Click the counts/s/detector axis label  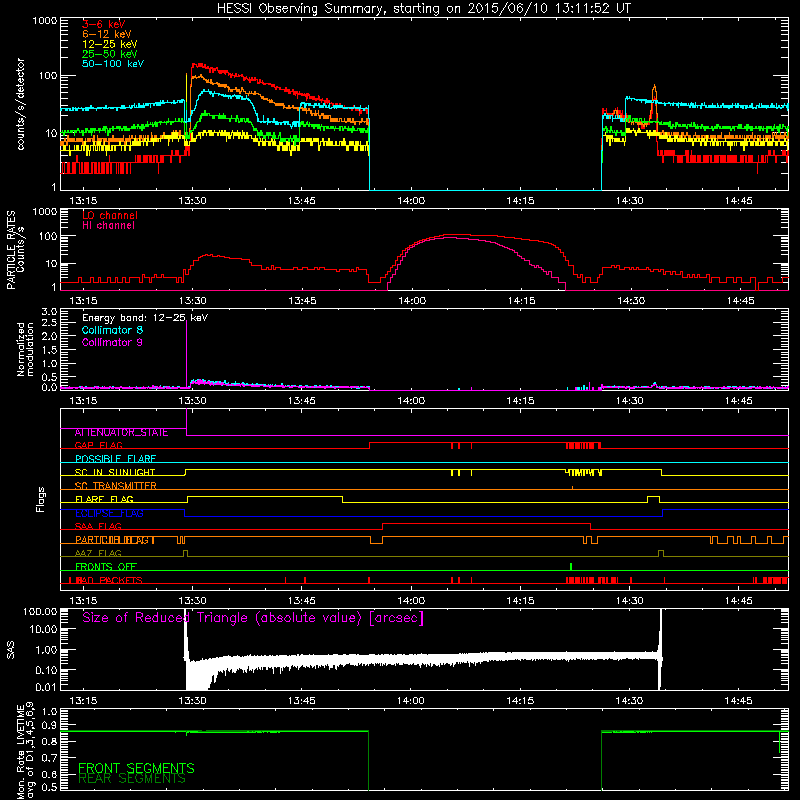(21, 104)
